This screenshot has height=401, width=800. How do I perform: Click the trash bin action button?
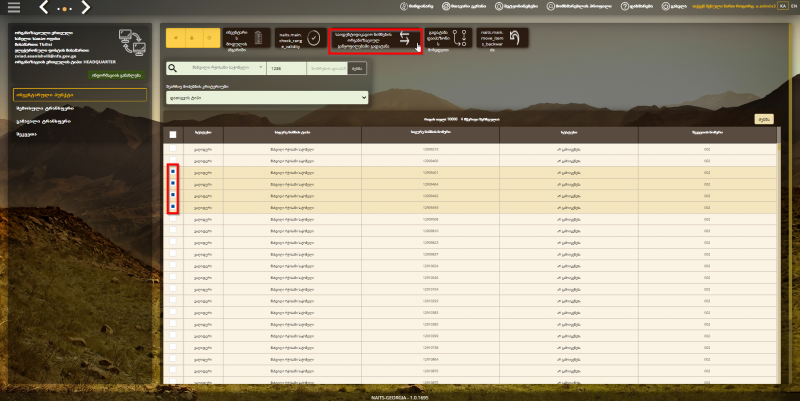pos(246,39)
